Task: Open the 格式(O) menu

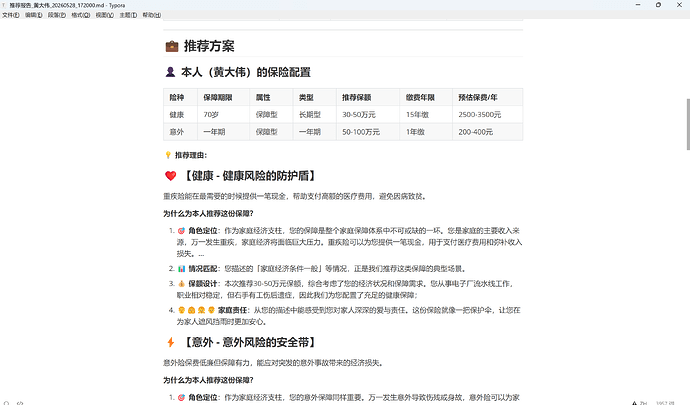Action: point(81,15)
